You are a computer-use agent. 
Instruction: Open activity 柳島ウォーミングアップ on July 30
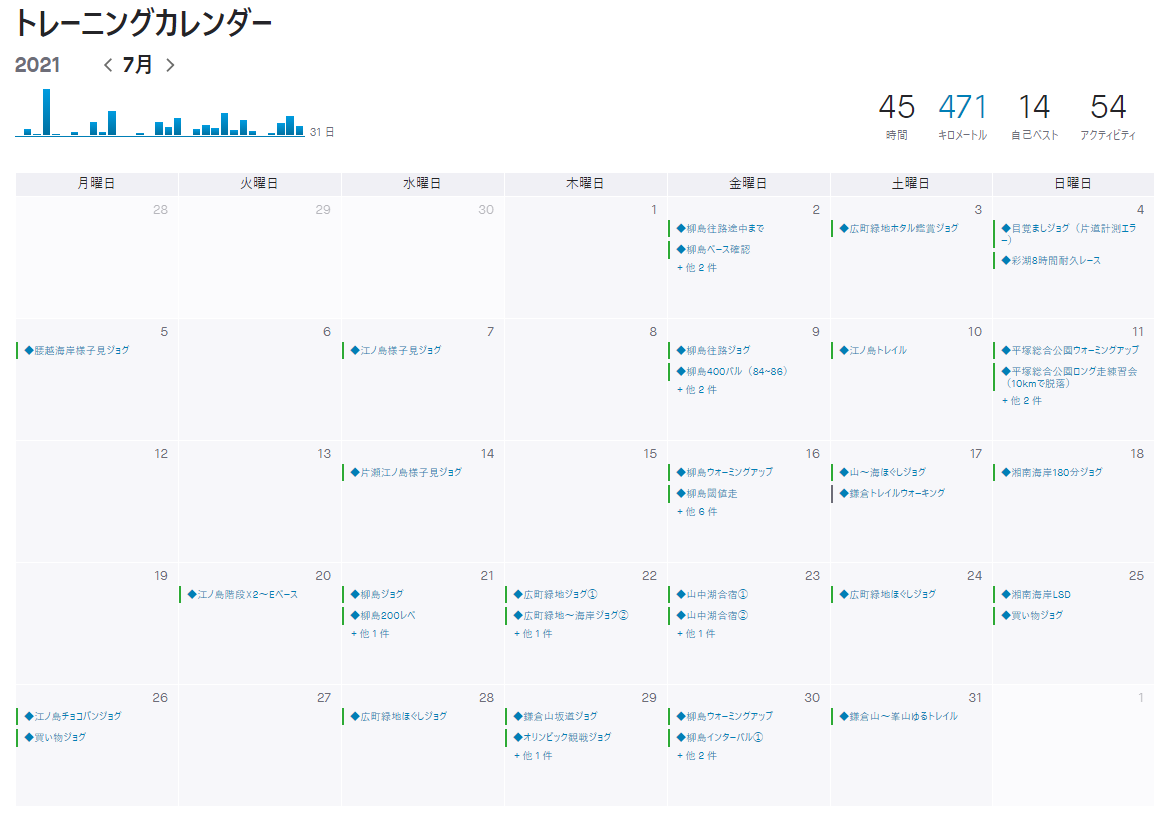click(724, 716)
